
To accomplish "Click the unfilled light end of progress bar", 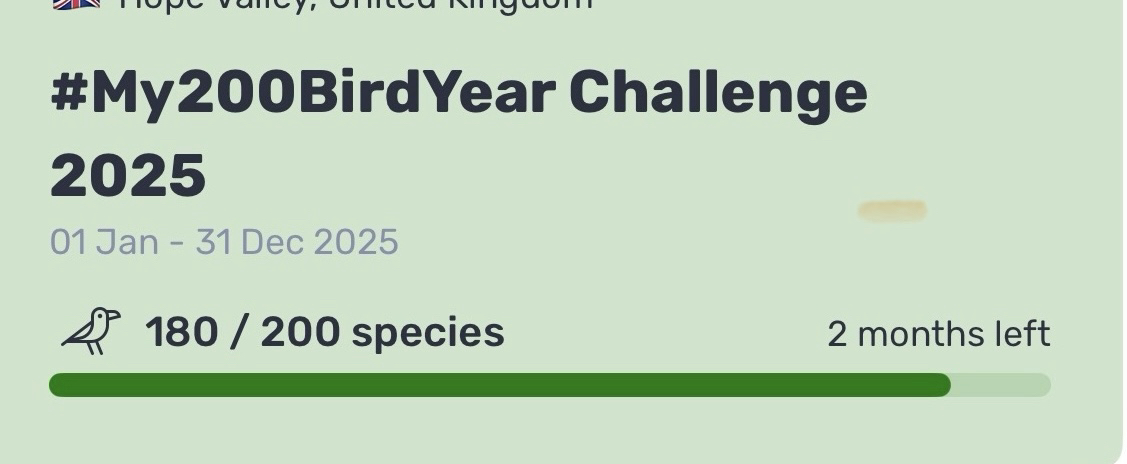I will (x=1000, y=385).
